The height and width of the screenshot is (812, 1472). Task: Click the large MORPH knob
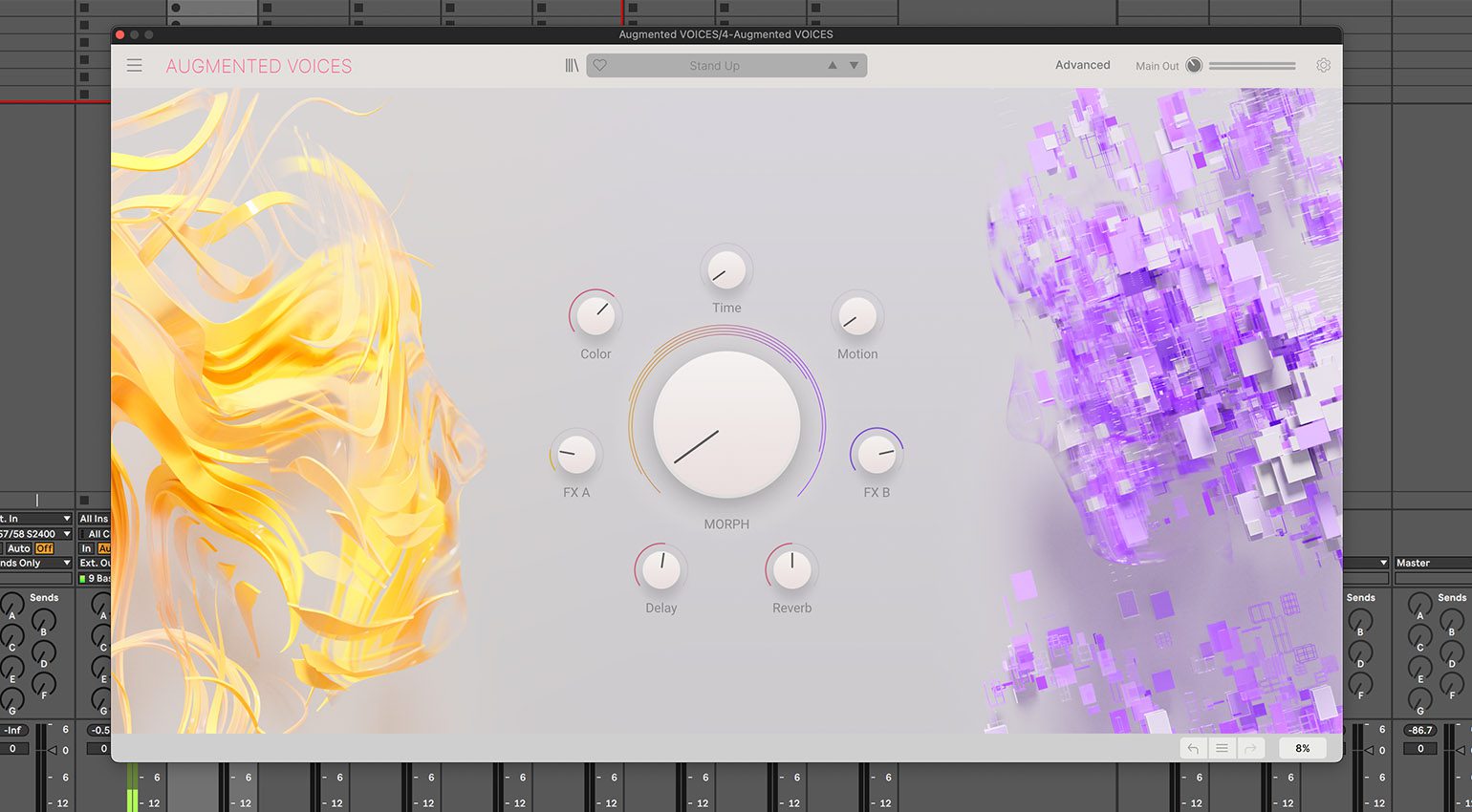[x=726, y=424]
